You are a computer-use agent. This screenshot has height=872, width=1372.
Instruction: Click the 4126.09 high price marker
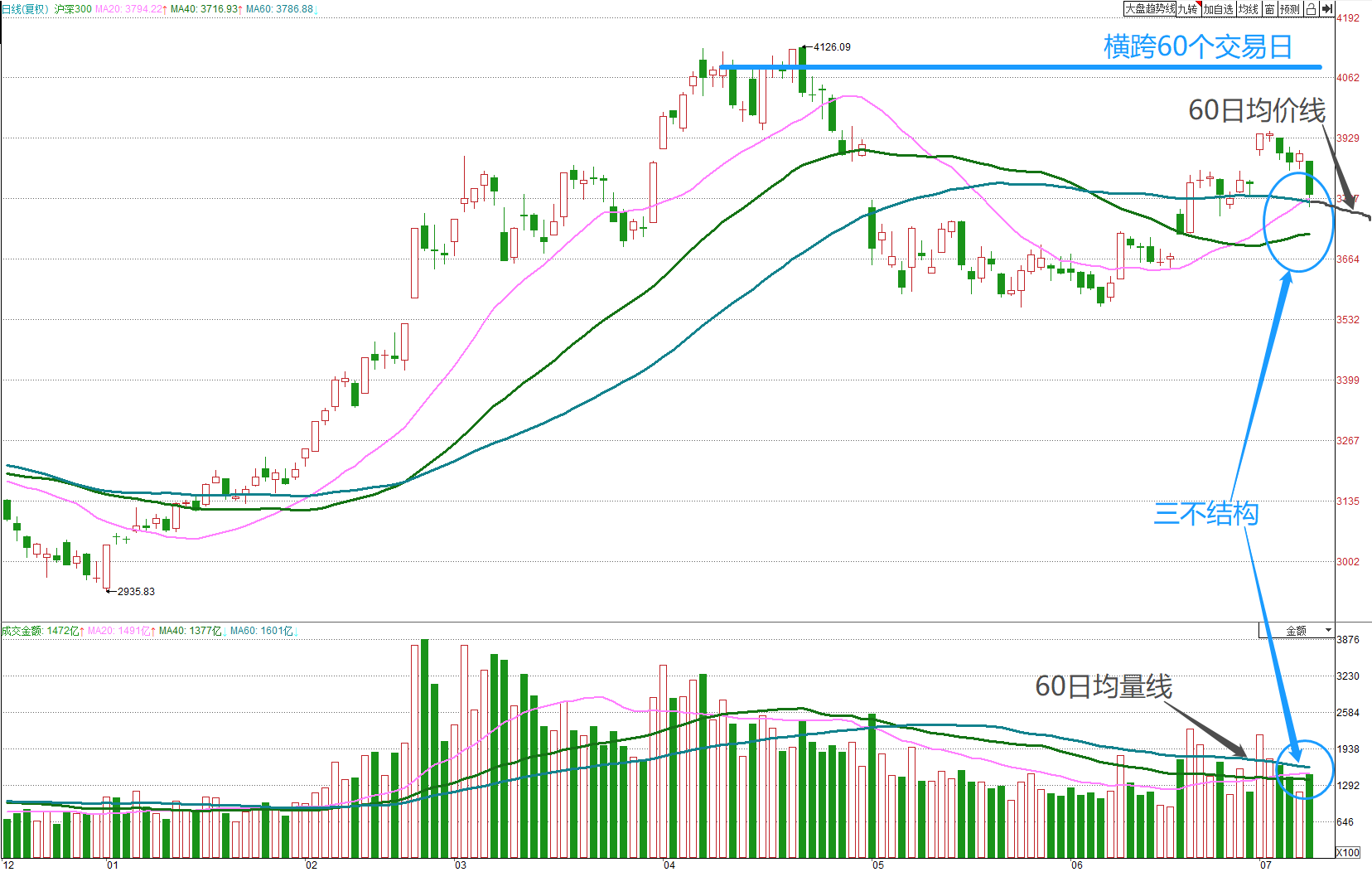832,47
